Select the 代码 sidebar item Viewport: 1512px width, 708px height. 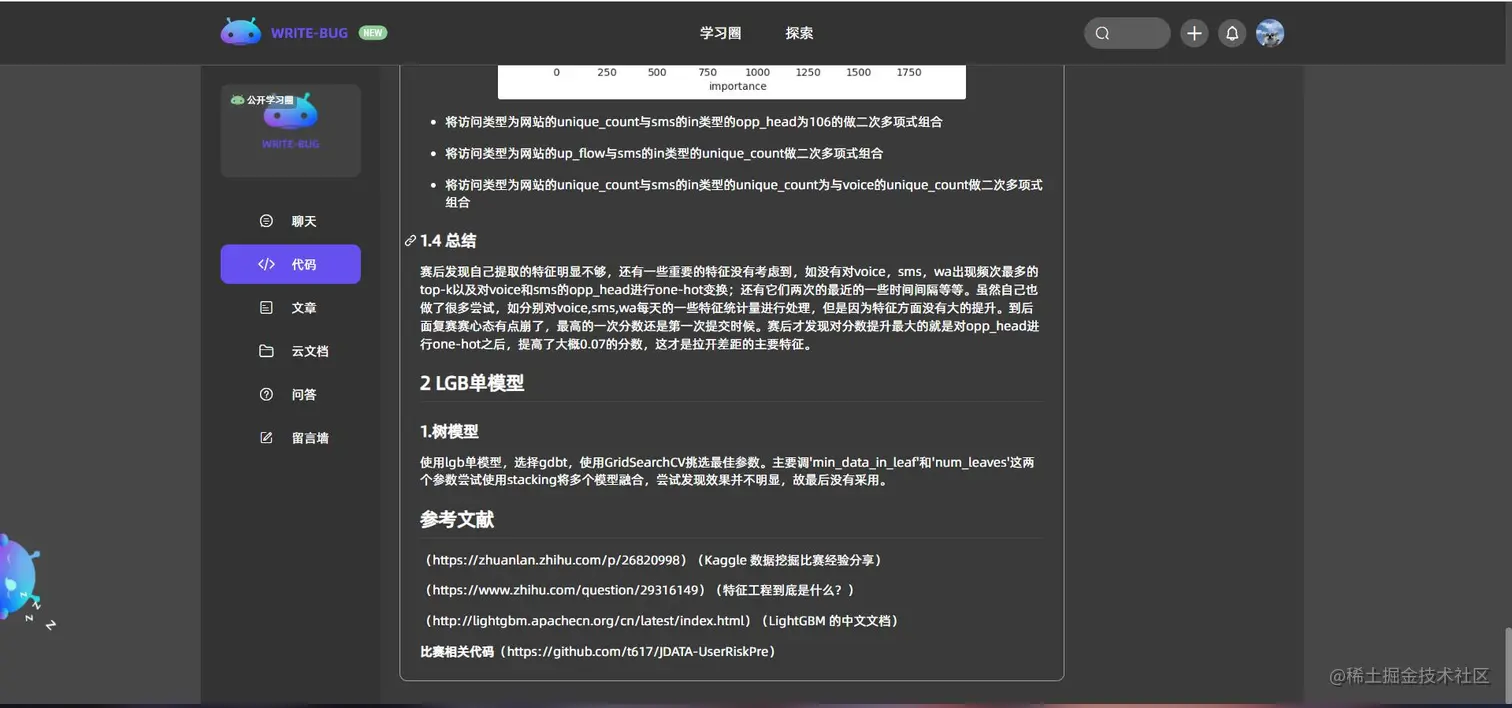coord(290,264)
